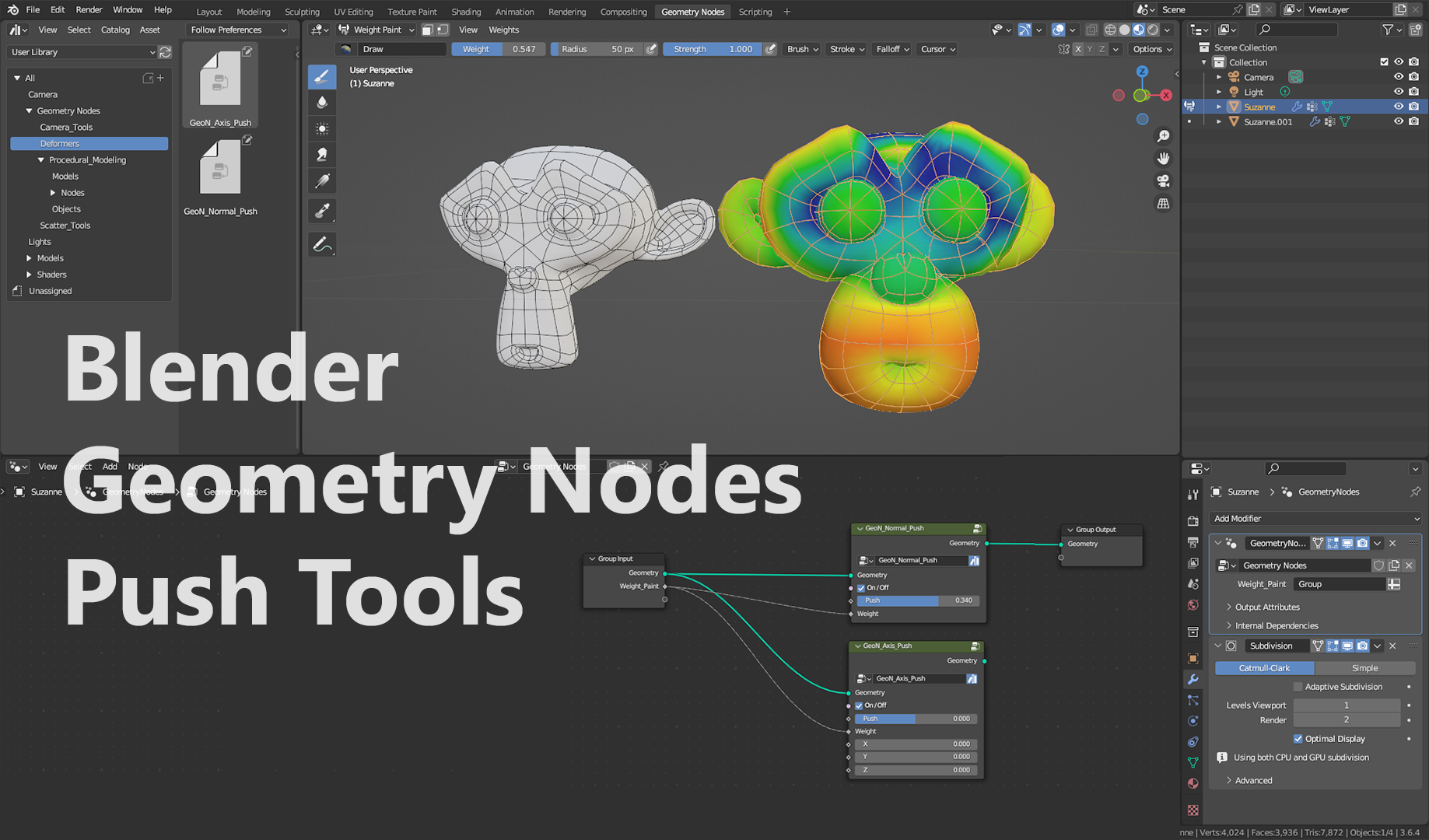Open the Render menu
1429x840 pixels.
coord(89,9)
